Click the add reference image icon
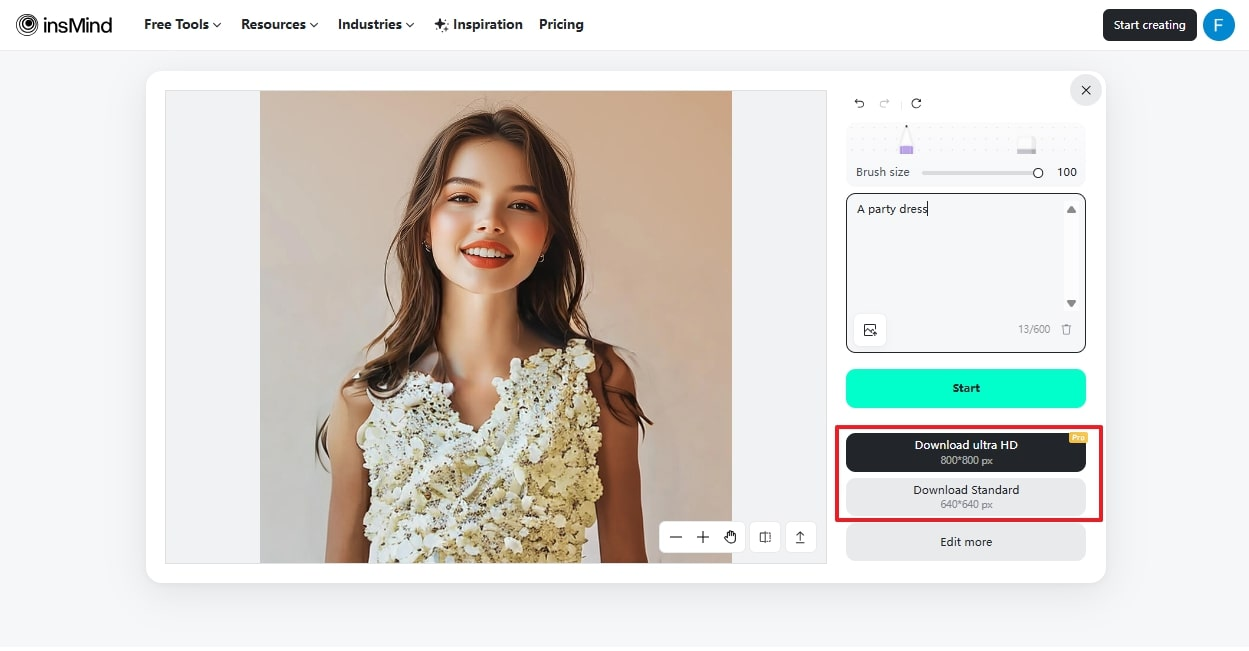This screenshot has height=651, width=1249. pyautogui.click(x=870, y=330)
